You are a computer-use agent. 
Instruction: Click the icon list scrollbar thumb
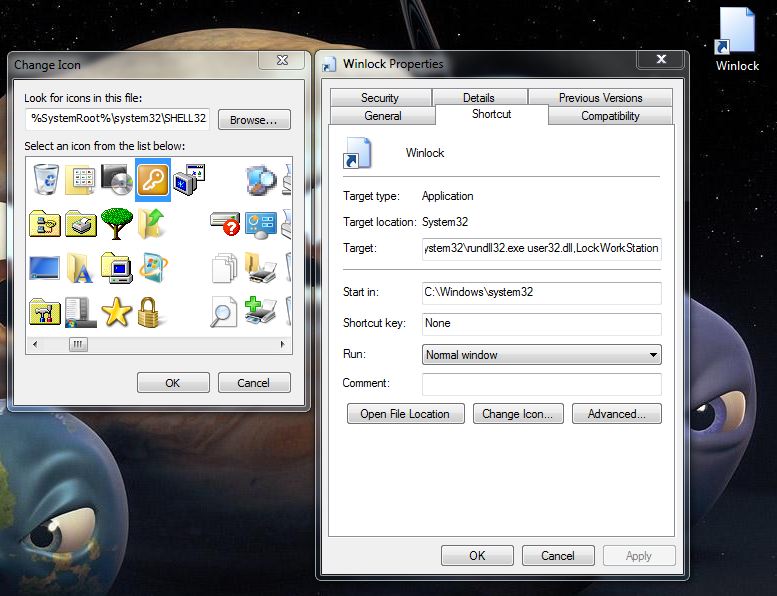tap(78, 344)
